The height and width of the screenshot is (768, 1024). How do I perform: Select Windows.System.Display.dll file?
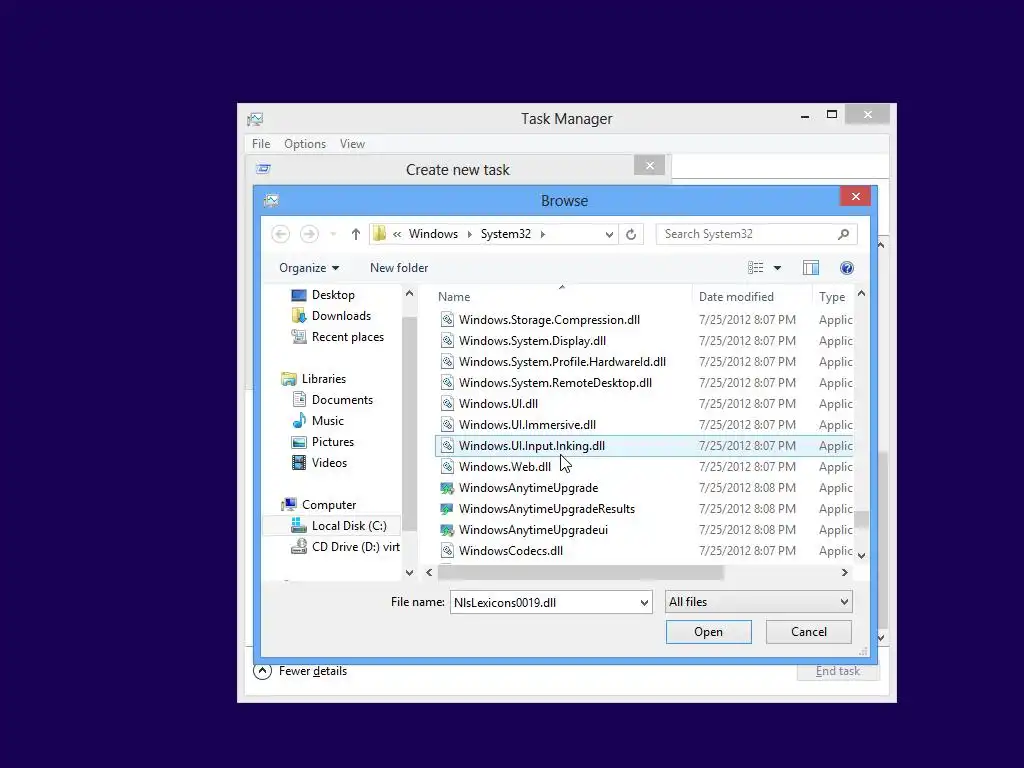coord(643,341)
